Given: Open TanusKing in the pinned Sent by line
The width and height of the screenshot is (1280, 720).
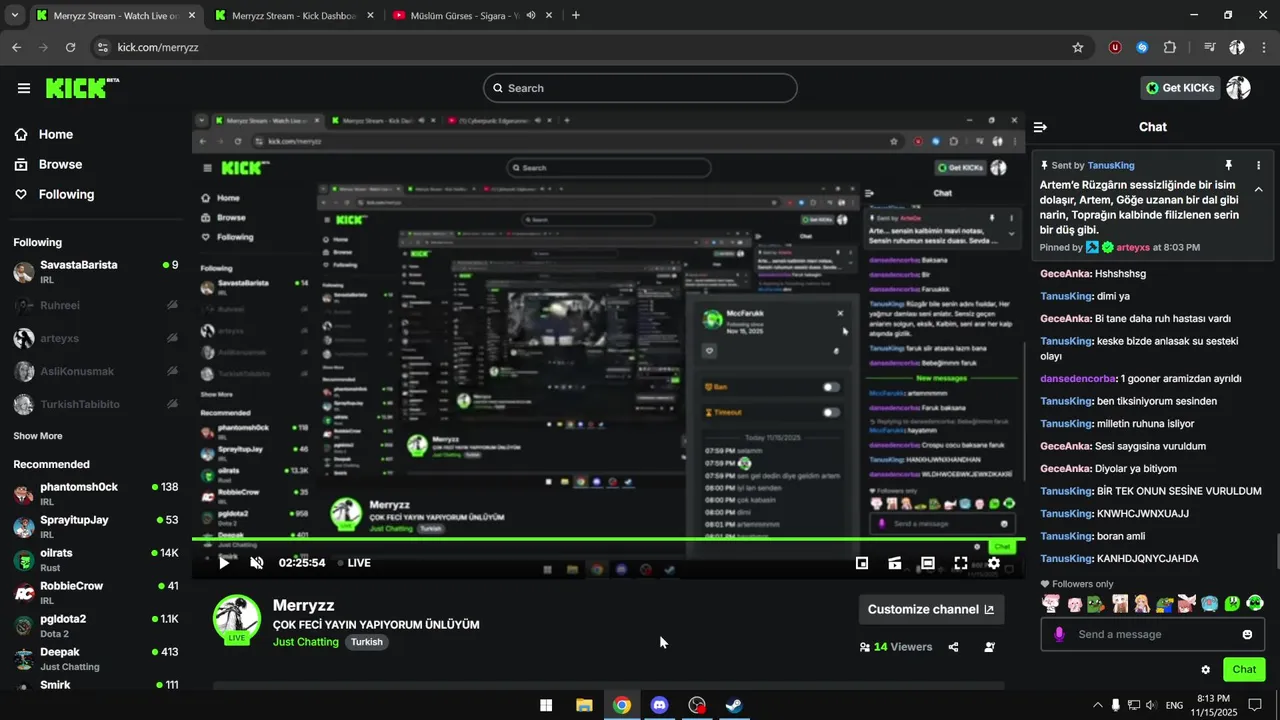Looking at the screenshot, I should coord(1111,165).
